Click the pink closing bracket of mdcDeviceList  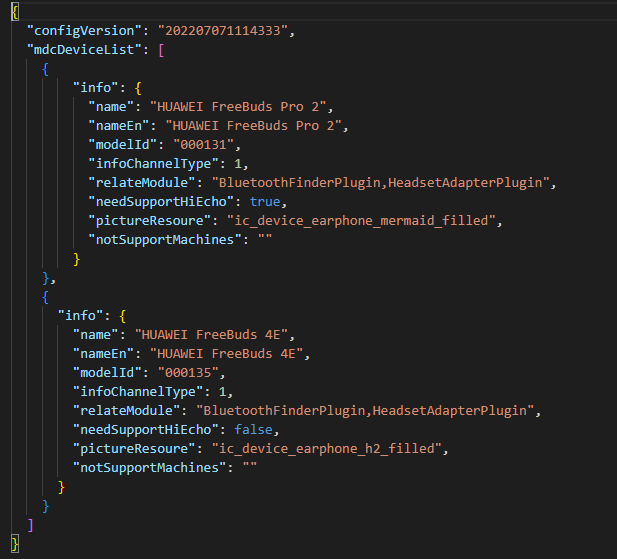(31, 525)
